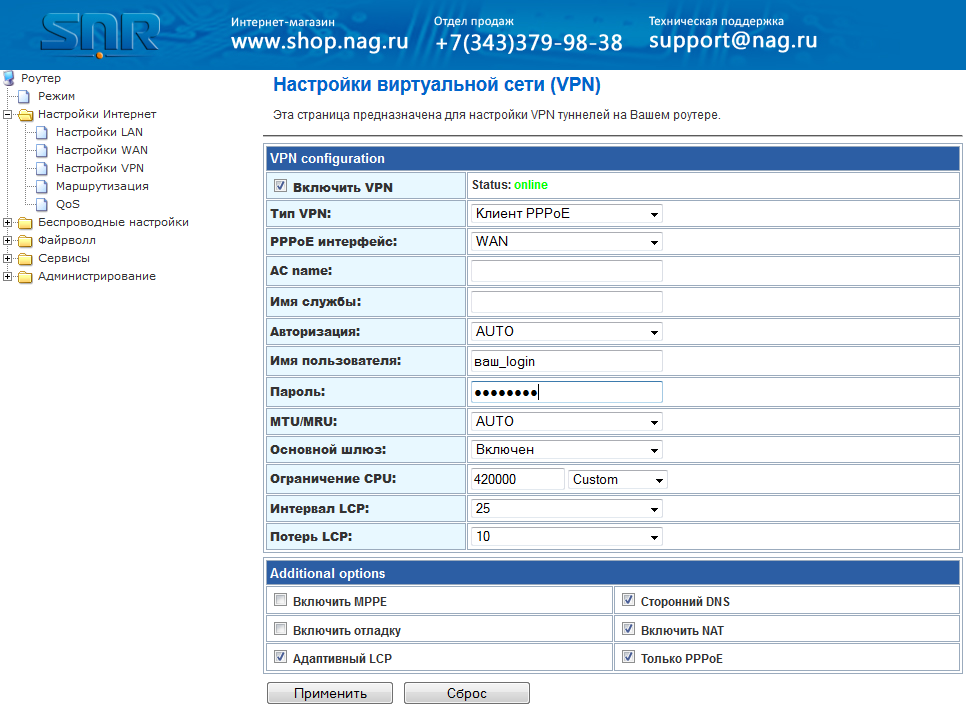Select the Роутер root tree item
This screenshot has height=719, width=966.
tap(41, 78)
